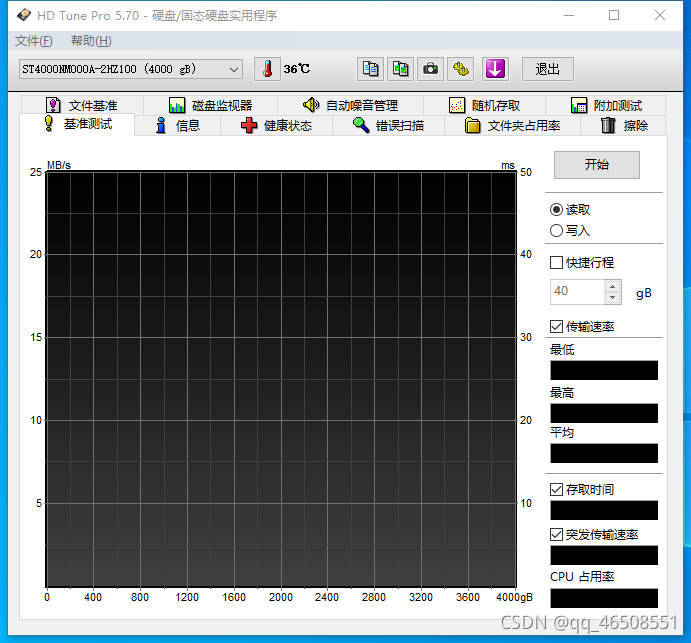Click the 平均 transfer rate result box
Screen dimensions: 691x643
tap(604, 453)
